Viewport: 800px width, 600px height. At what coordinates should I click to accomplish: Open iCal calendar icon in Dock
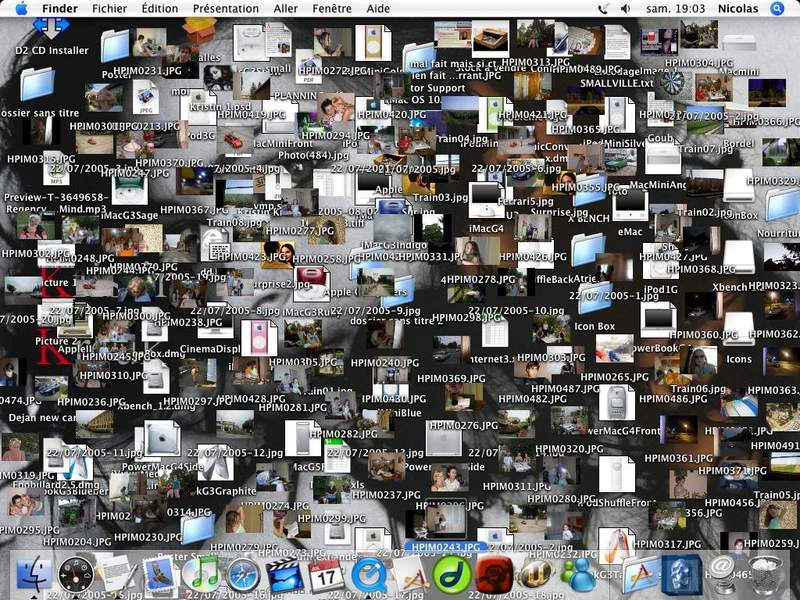(327, 575)
